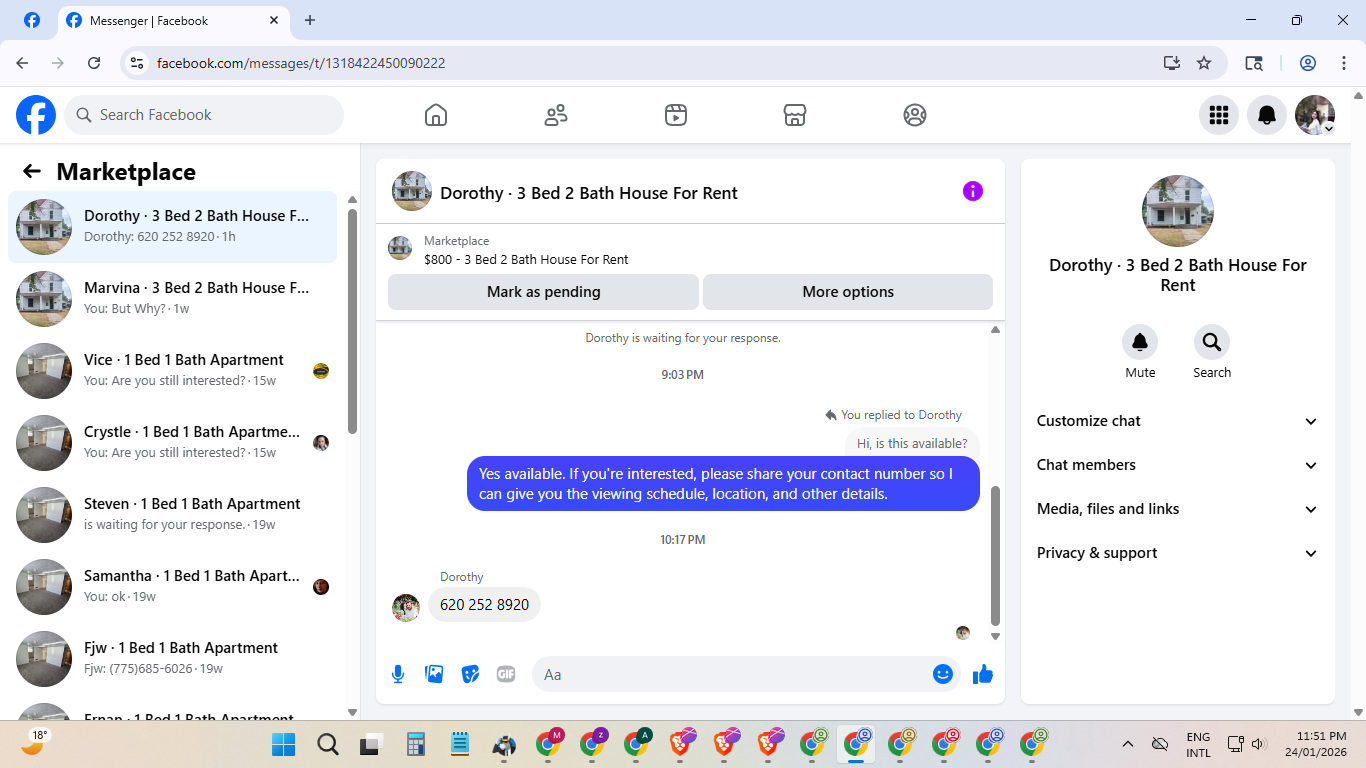This screenshot has width=1366, height=768.
Task: Open Chrome profile icon
Action: (x=1308, y=63)
